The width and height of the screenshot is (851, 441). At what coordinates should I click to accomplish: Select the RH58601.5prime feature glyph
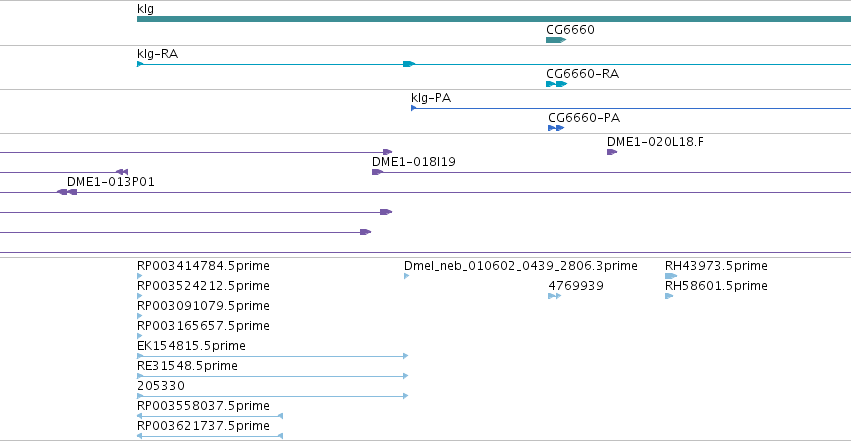click(x=669, y=296)
